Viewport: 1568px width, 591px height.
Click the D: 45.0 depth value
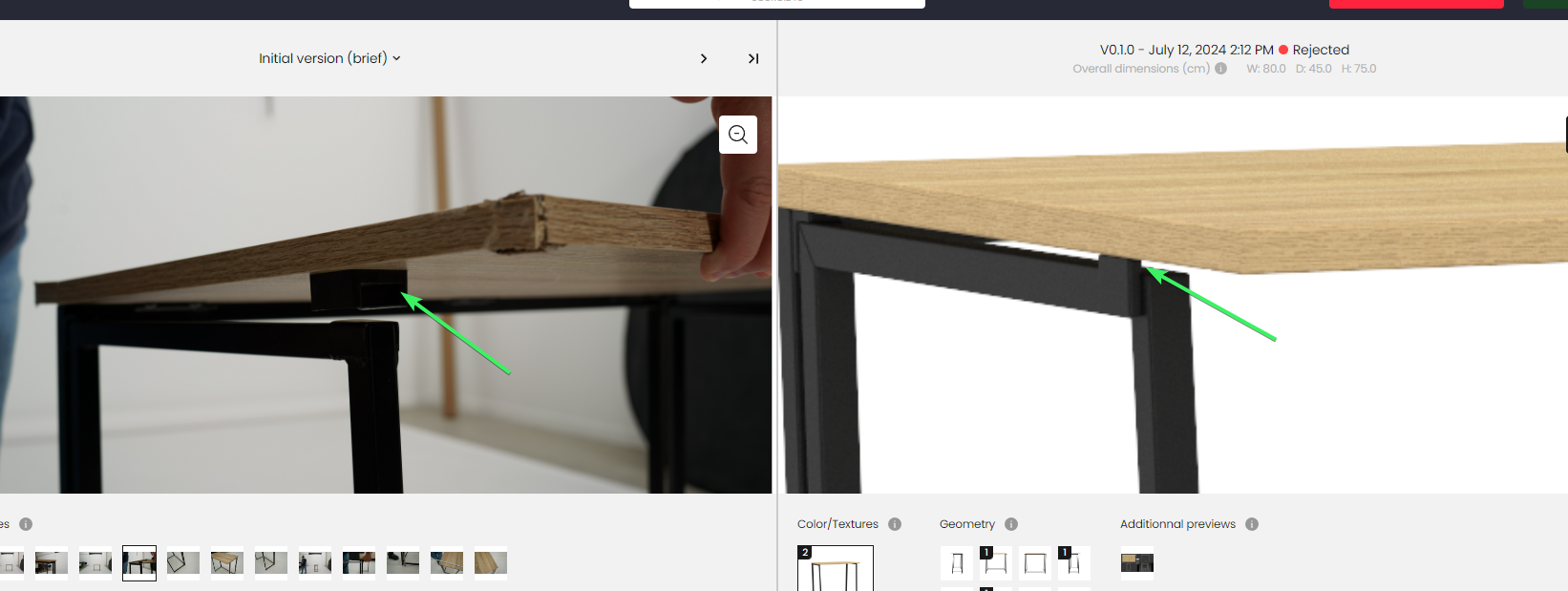pyautogui.click(x=1314, y=69)
